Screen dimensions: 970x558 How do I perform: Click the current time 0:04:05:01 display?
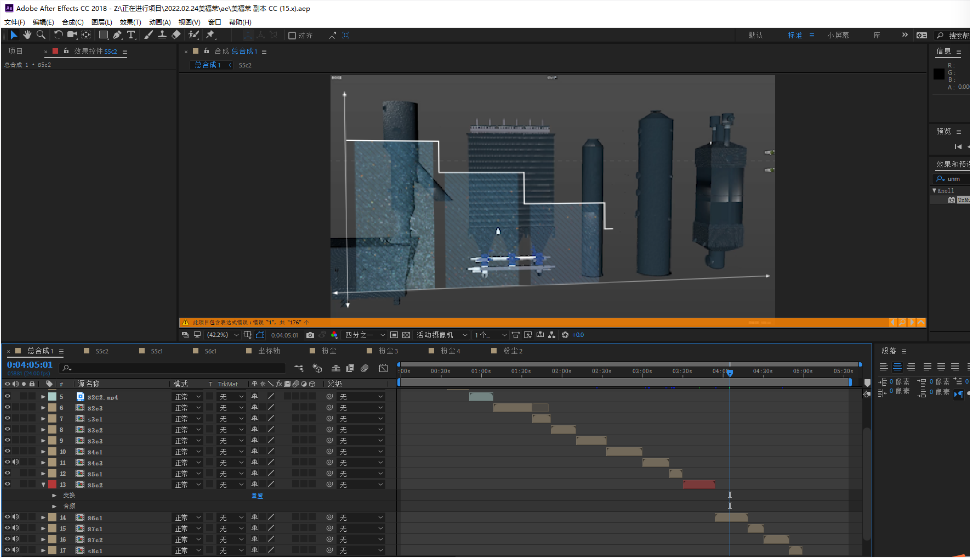pyautogui.click(x=30, y=365)
